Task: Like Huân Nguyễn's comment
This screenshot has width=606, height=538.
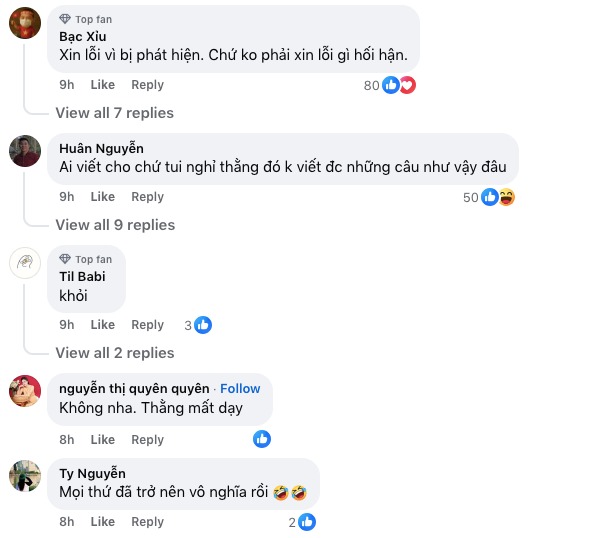Action: click(x=103, y=197)
